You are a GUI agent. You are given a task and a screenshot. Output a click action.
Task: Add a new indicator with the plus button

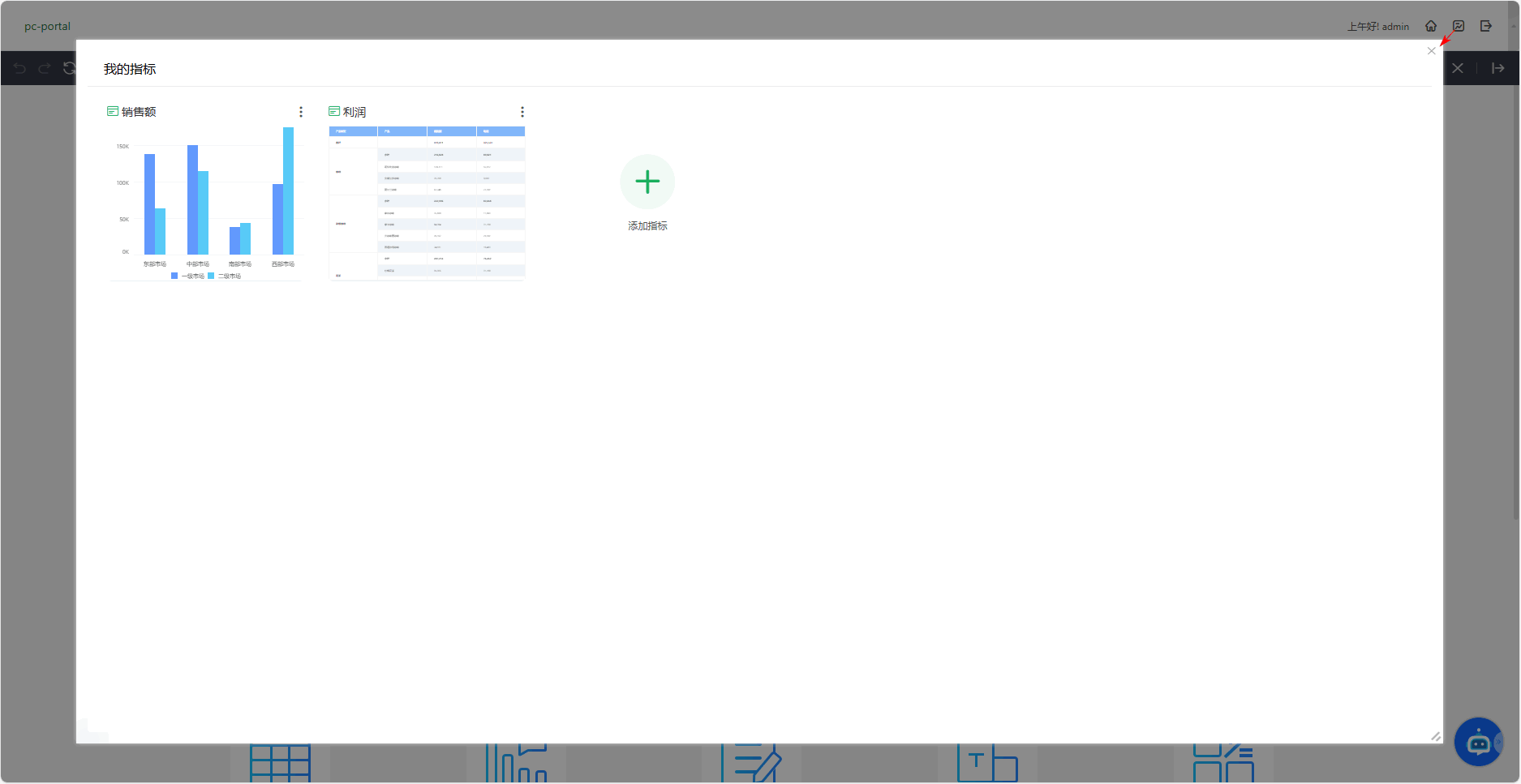tap(647, 182)
